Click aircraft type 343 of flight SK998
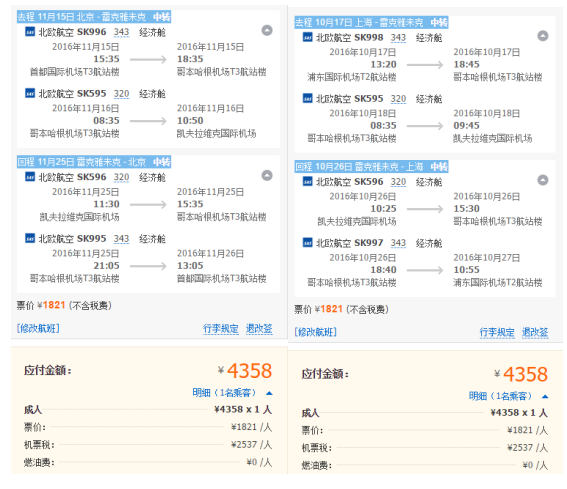Image resolution: width=567 pixels, height=489 pixels. (x=398, y=38)
